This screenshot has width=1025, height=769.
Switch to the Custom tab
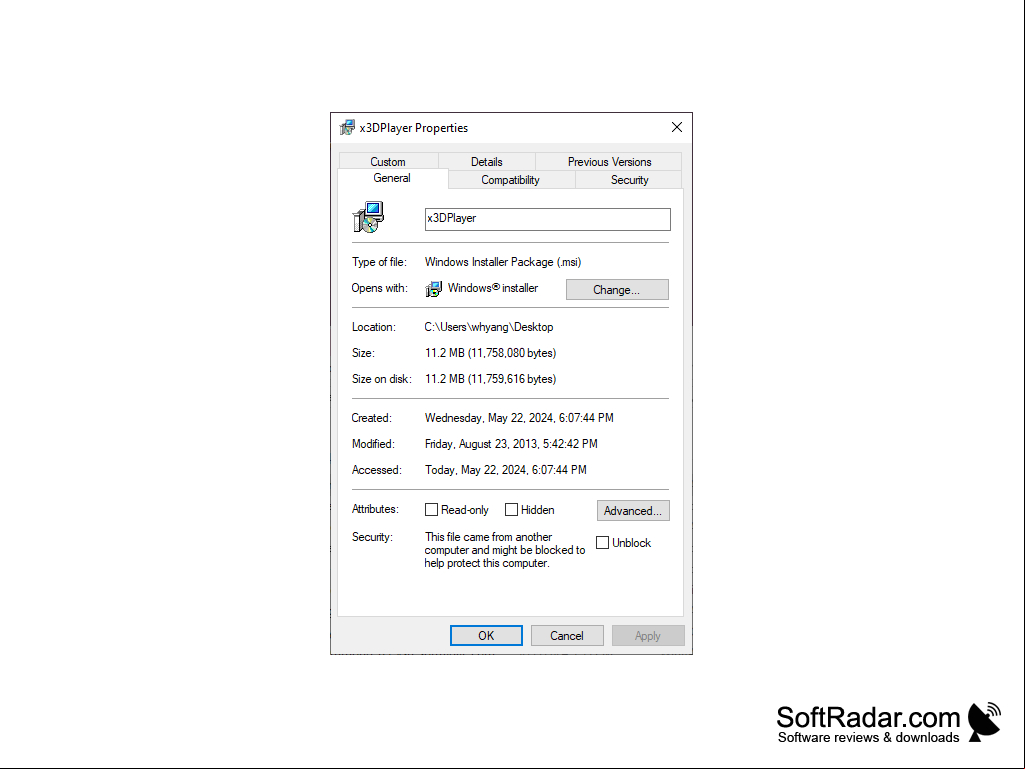(388, 162)
